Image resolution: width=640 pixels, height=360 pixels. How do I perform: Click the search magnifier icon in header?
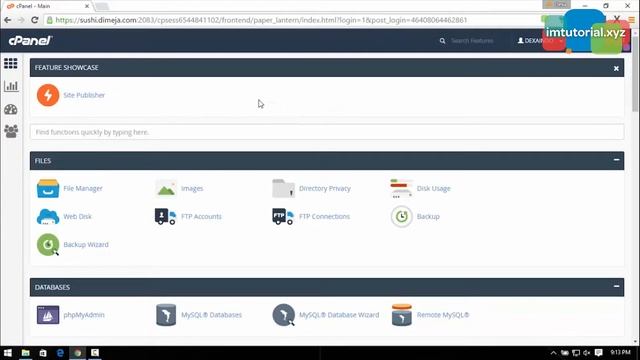pyautogui.click(x=442, y=41)
